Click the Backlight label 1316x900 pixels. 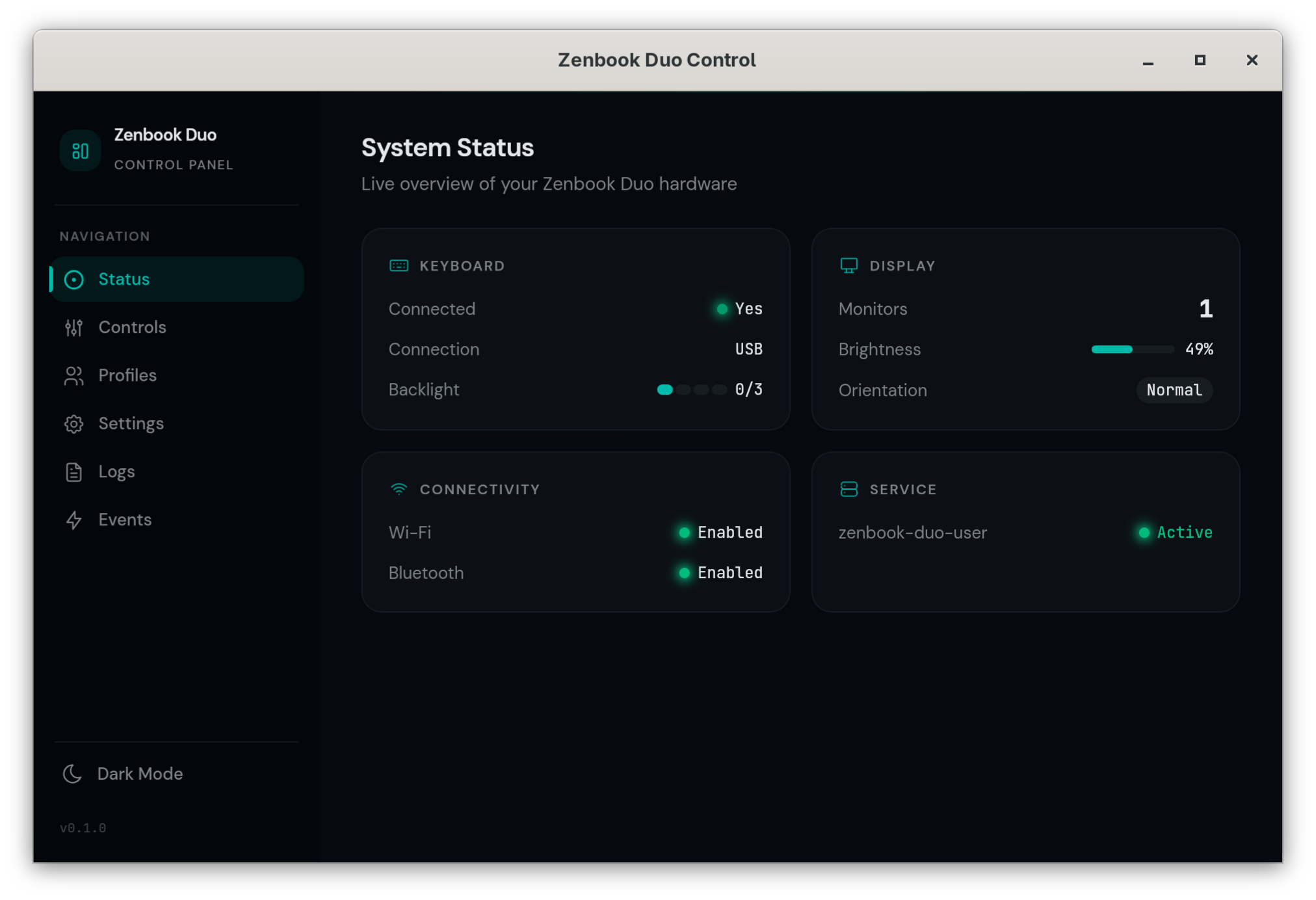[424, 390]
